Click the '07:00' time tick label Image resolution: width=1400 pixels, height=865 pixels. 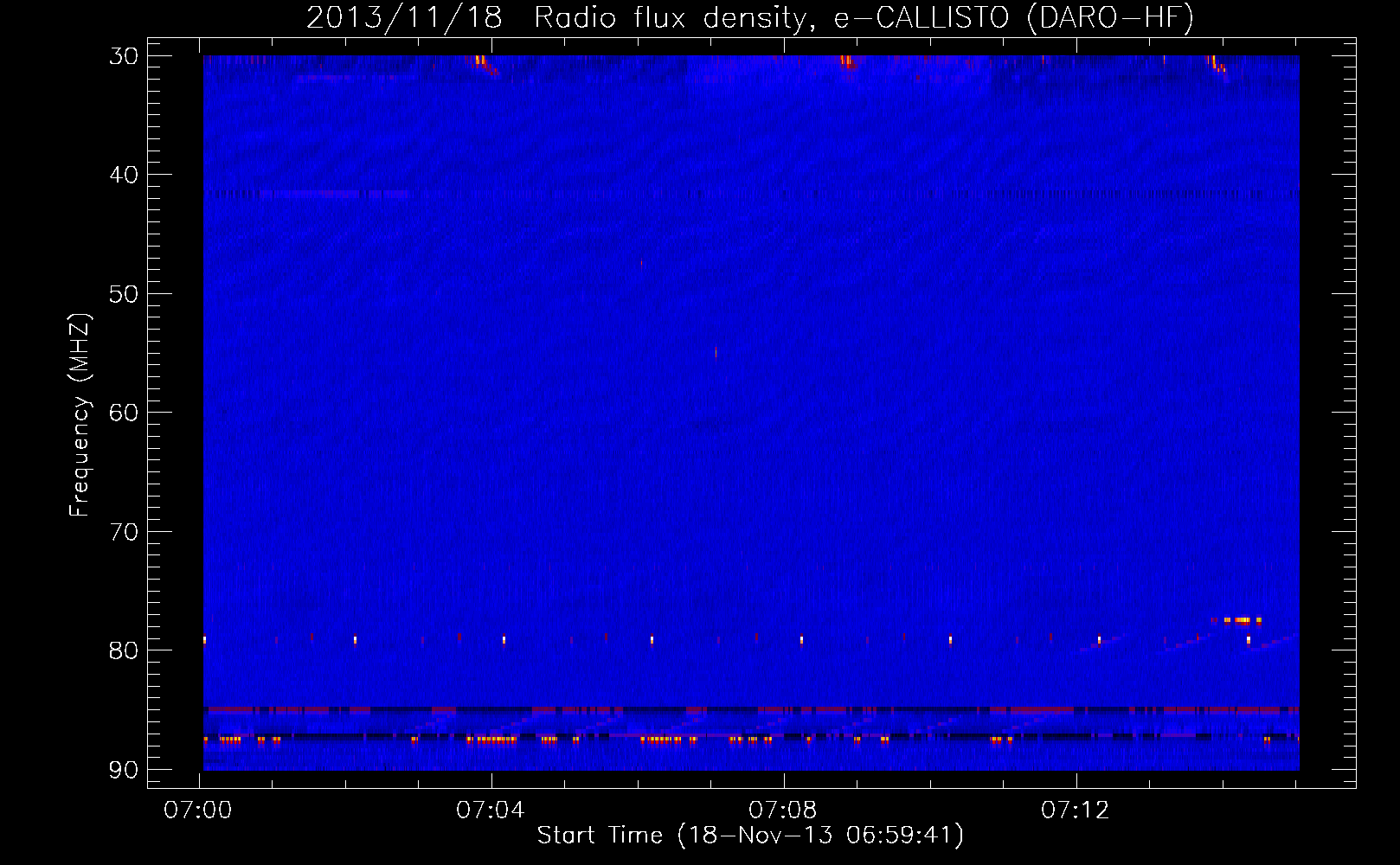198,811
